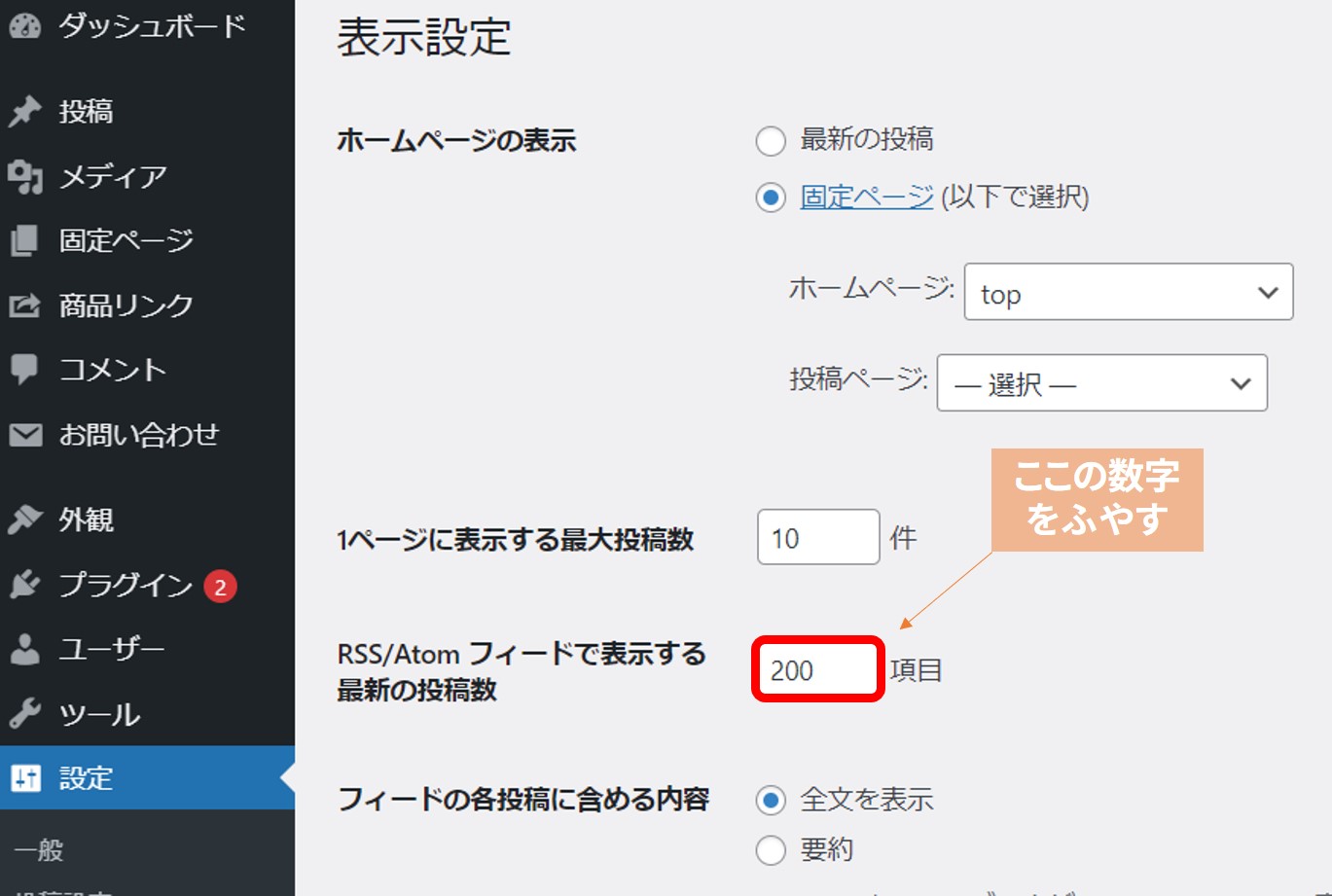Click the pages icon beside 固定ページ
1332x896 pixels.
coord(25,240)
